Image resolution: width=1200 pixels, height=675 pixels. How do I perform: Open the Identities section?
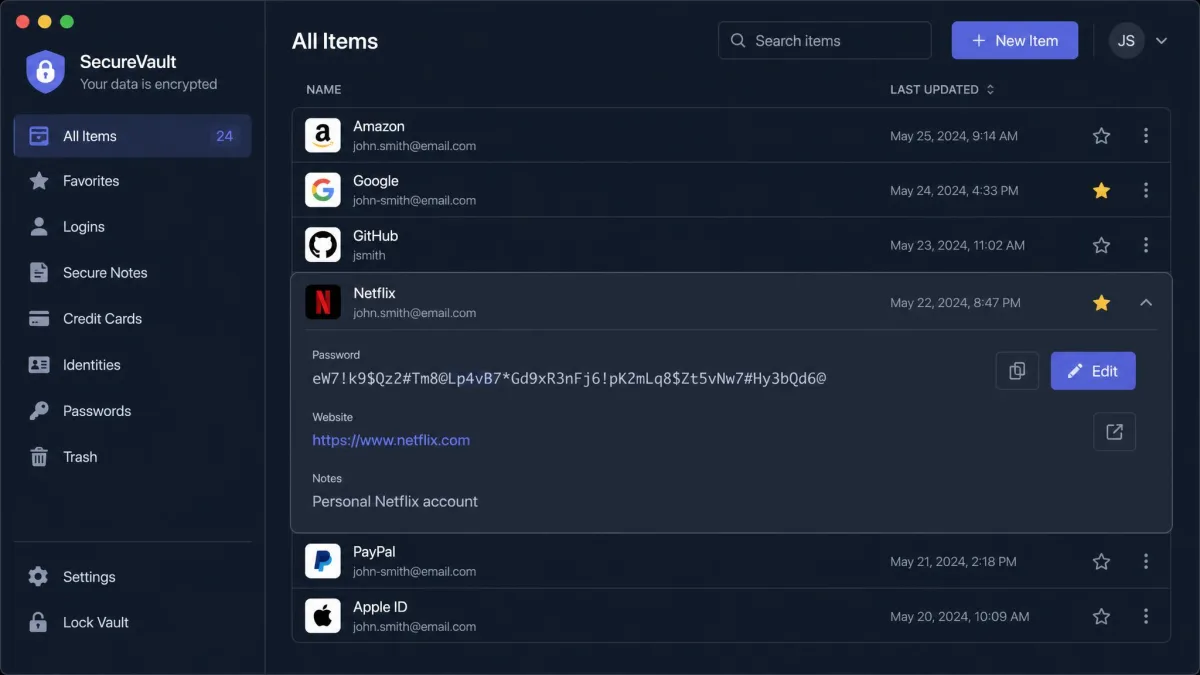click(x=132, y=365)
